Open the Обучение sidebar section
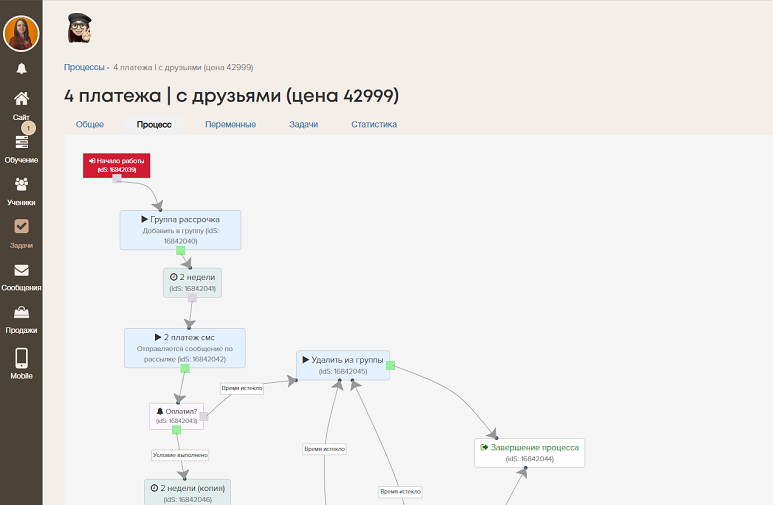 tap(21, 147)
